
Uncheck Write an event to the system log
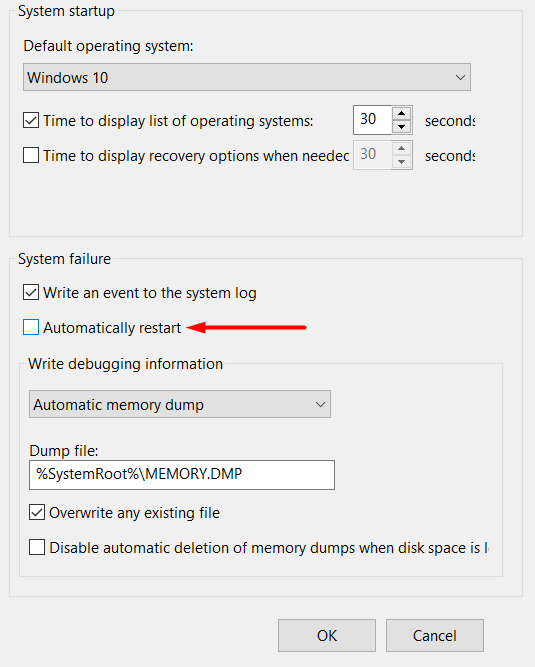point(31,293)
